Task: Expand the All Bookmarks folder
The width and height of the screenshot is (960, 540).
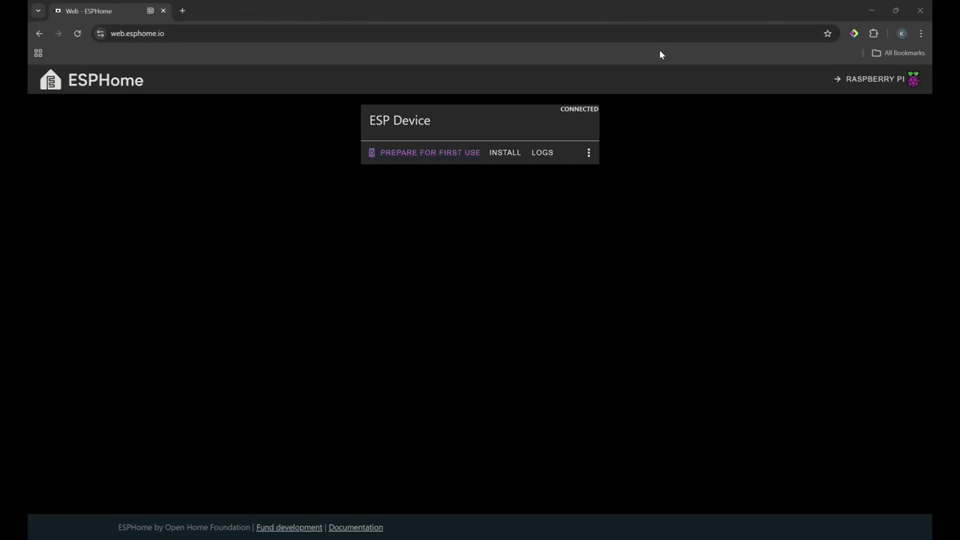Action: pos(898,53)
